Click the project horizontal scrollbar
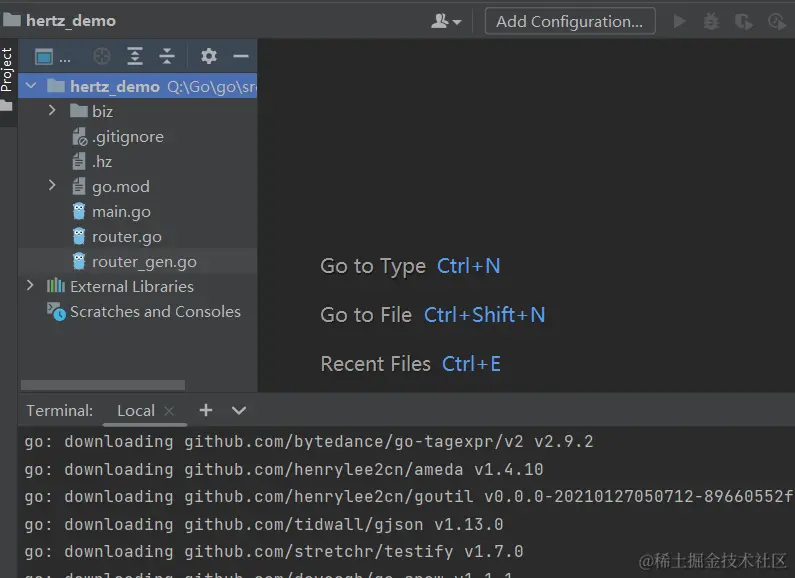795x578 pixels. pyautogui.click(x=103, y=385)
